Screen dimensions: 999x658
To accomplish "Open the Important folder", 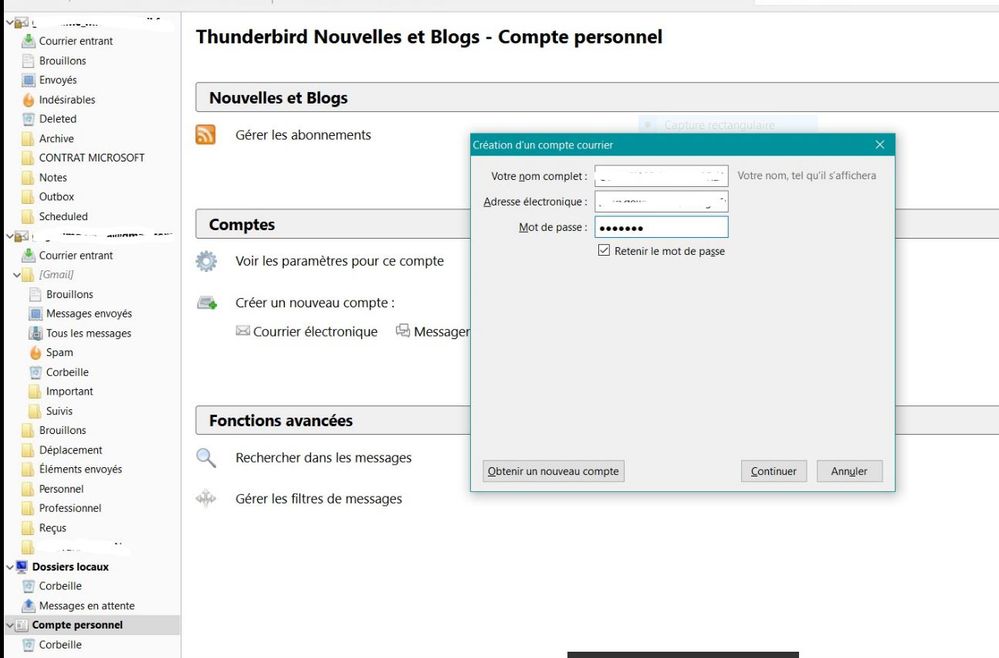I will tap(69, 391).
